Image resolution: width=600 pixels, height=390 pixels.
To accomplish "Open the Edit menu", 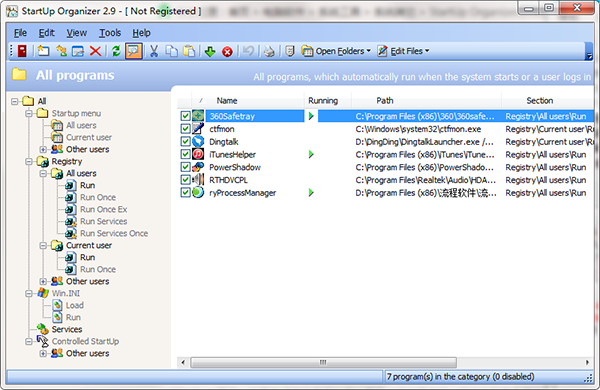I will 47,33.
